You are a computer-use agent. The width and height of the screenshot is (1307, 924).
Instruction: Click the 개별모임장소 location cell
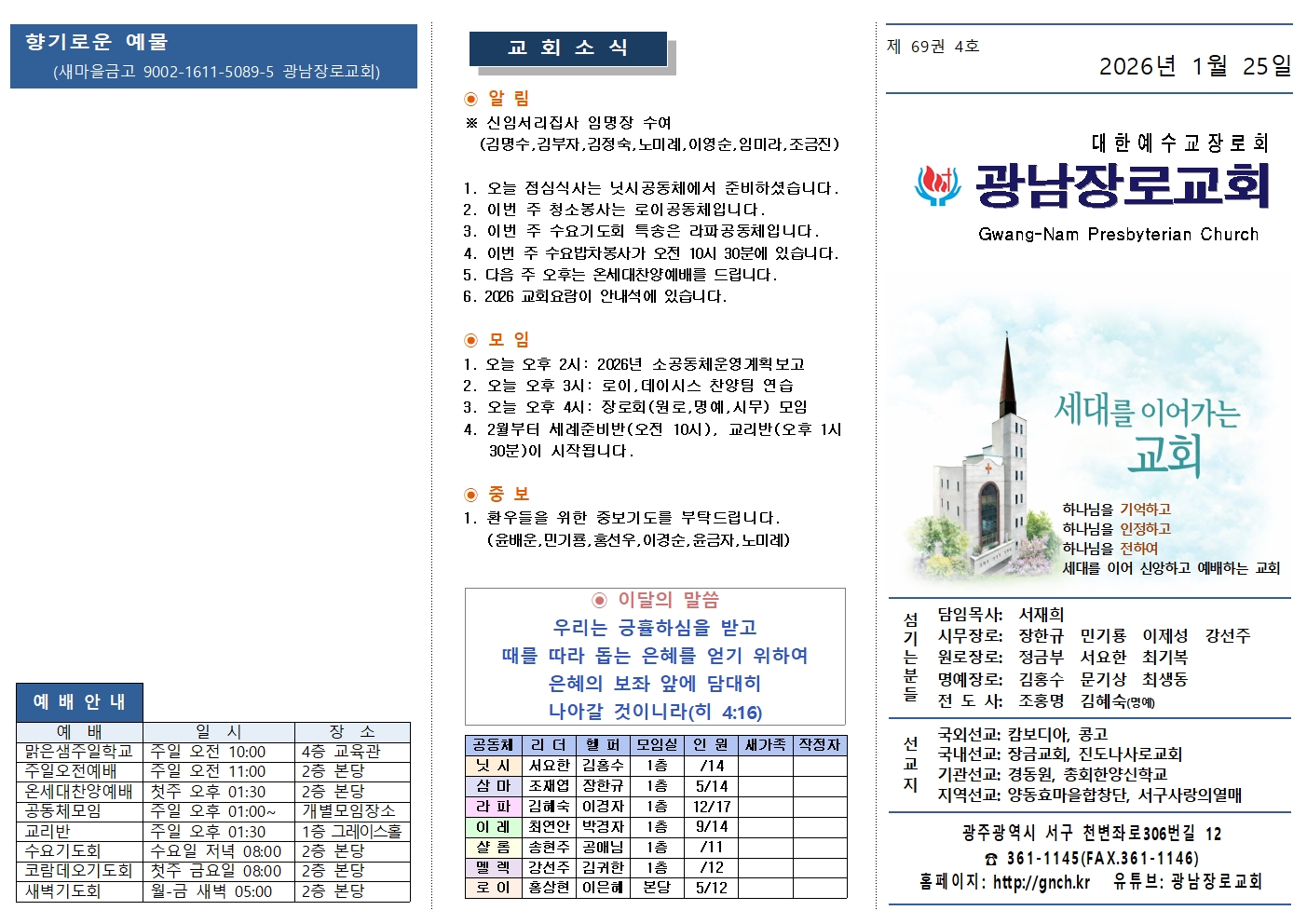[x=352, y=811]
